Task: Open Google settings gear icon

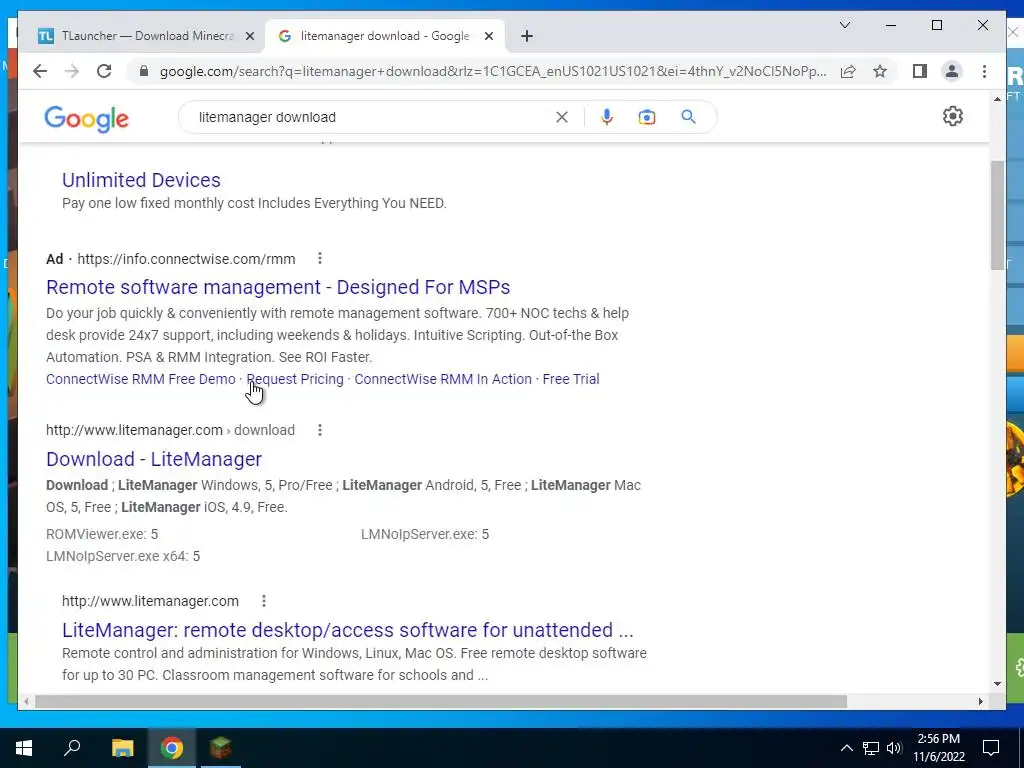Action: [953, 116]
